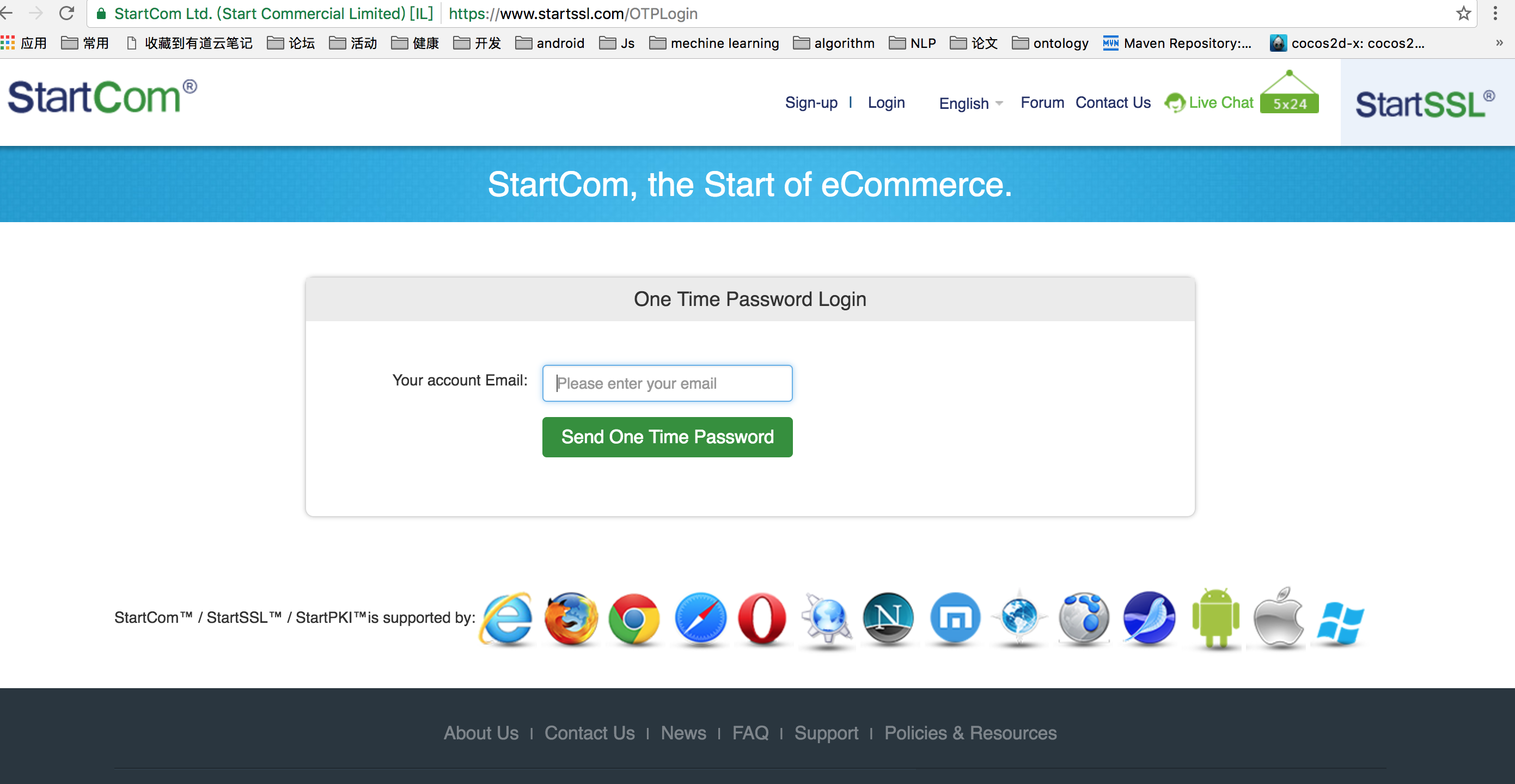Viewport: 1515px width, 784px height.
Task: Bookmark page with the star icon
Action: [1463, 13]
